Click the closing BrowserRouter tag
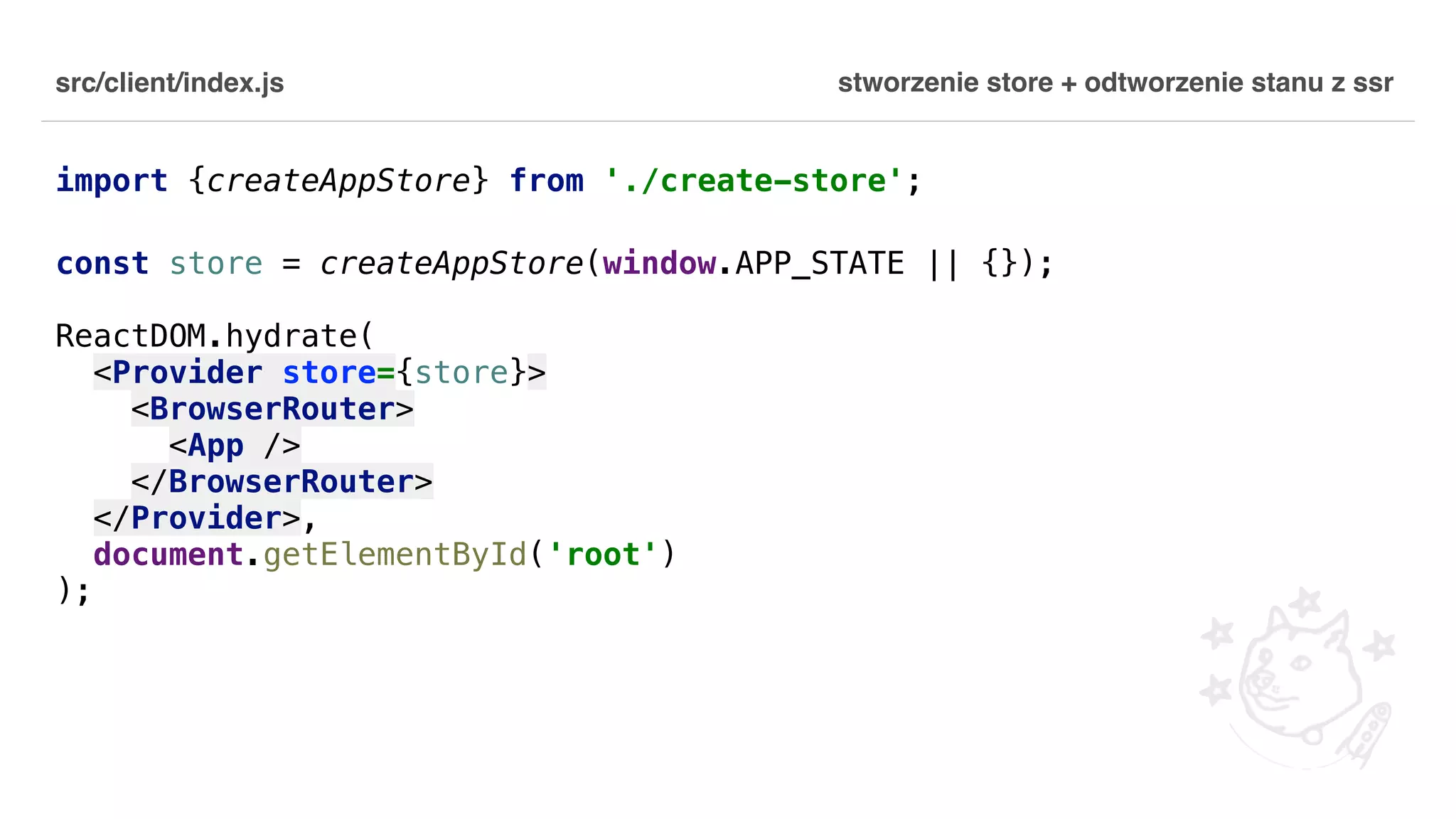 point(282,482)
